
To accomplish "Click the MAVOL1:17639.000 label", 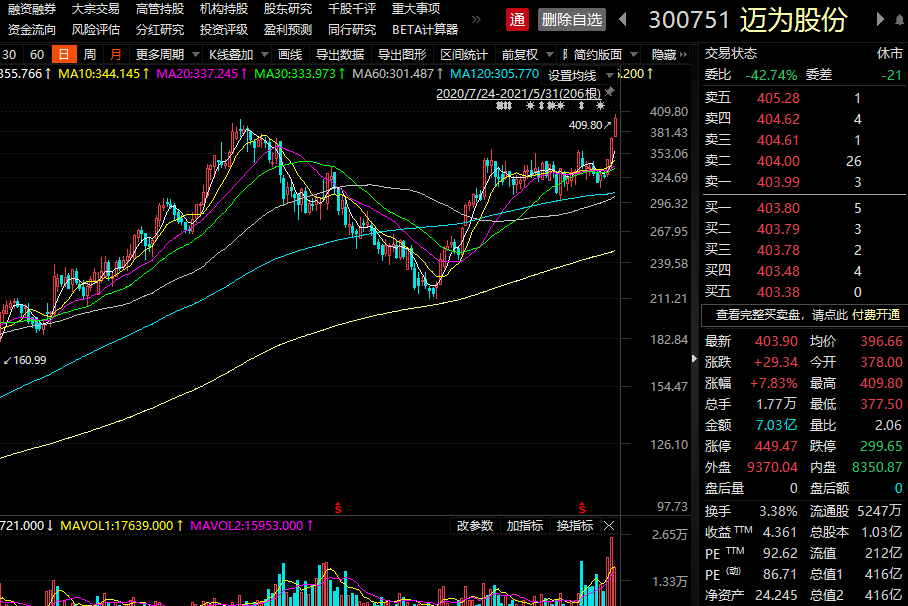I will click(122, 525).
